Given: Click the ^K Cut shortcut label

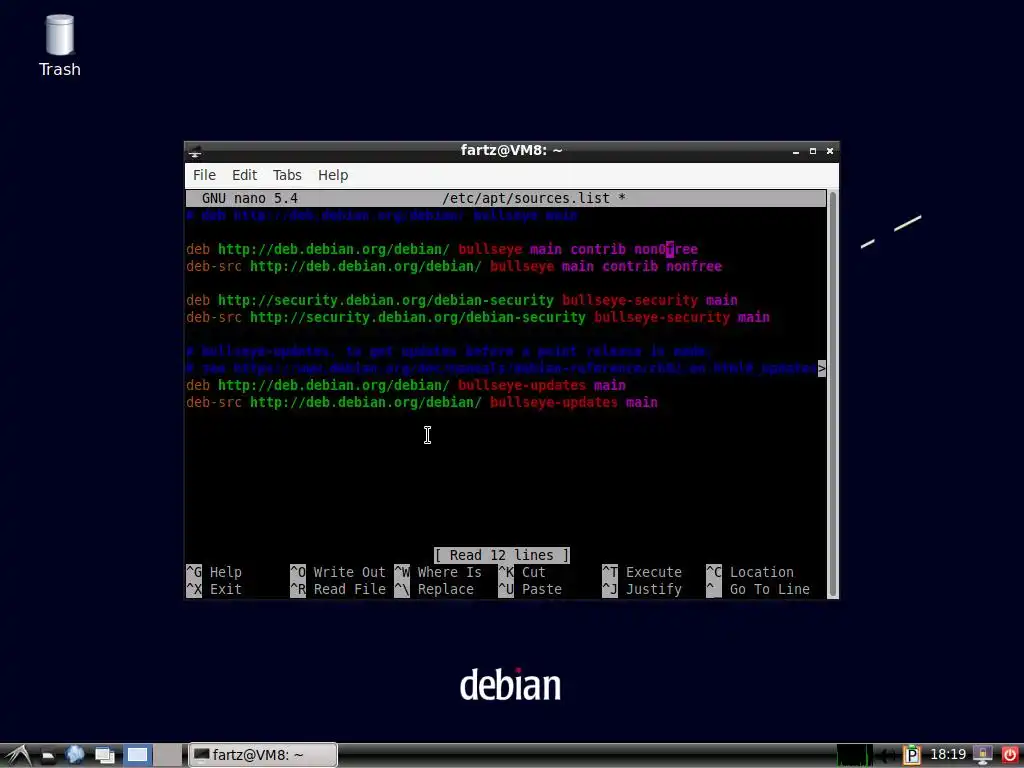Looking at the screenshot, I should 522,572.
